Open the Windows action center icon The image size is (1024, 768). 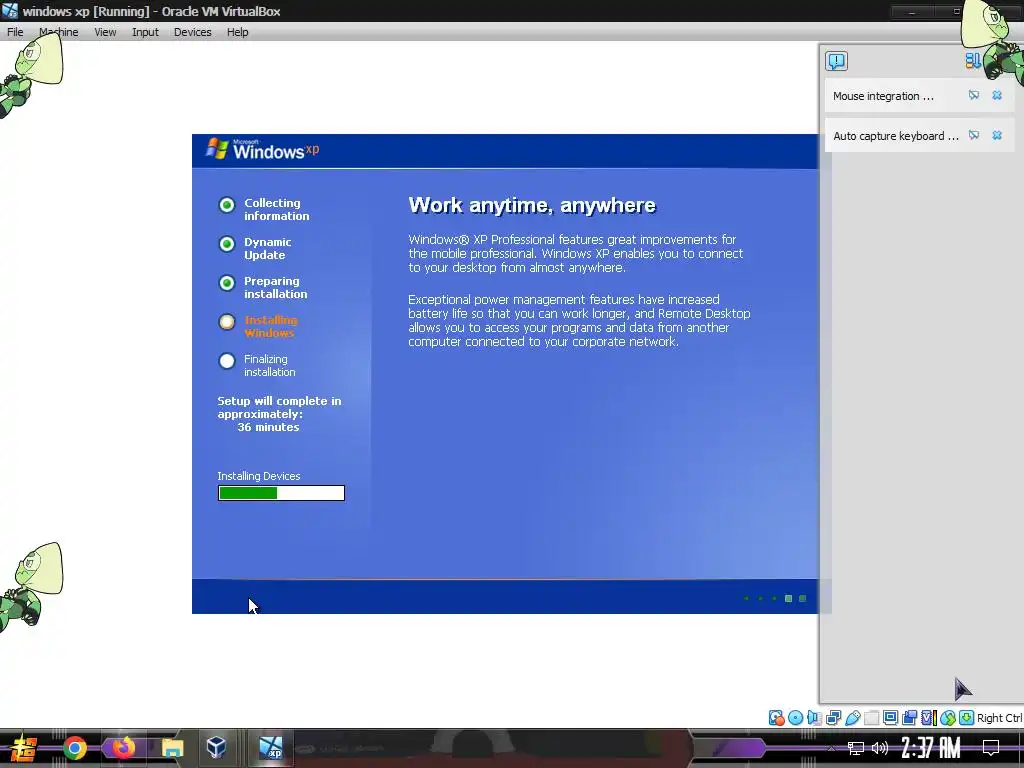click(x=991, y=748)
